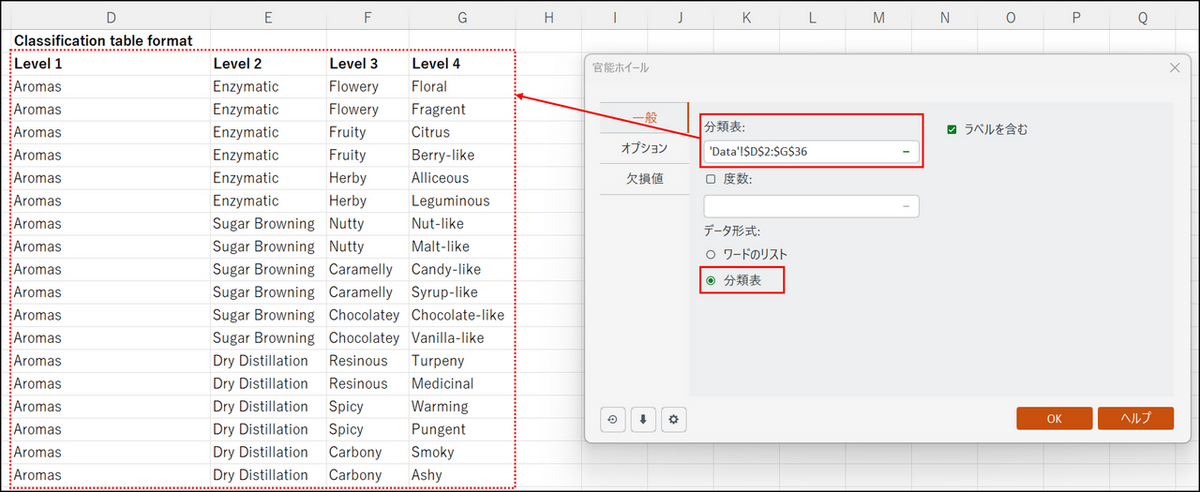Click the ヘルプ button

[1135, 419]
